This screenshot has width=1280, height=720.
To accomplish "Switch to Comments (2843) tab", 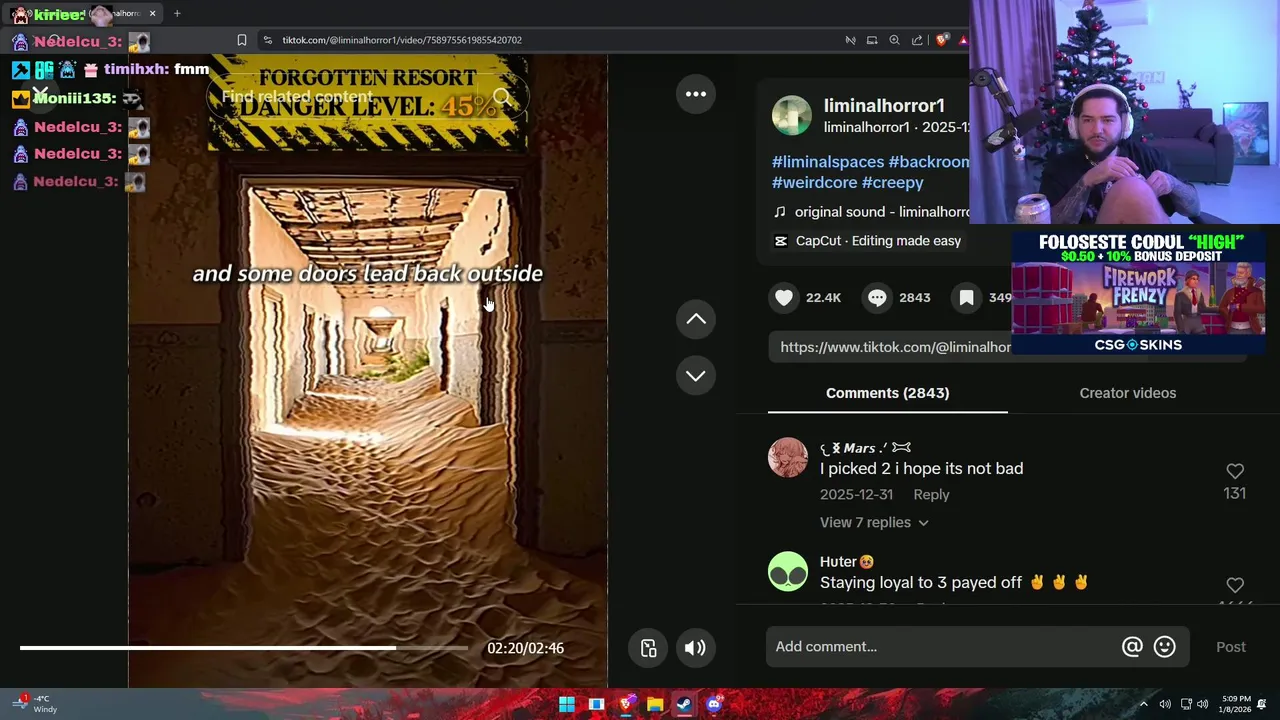I will tap(887, 393).
